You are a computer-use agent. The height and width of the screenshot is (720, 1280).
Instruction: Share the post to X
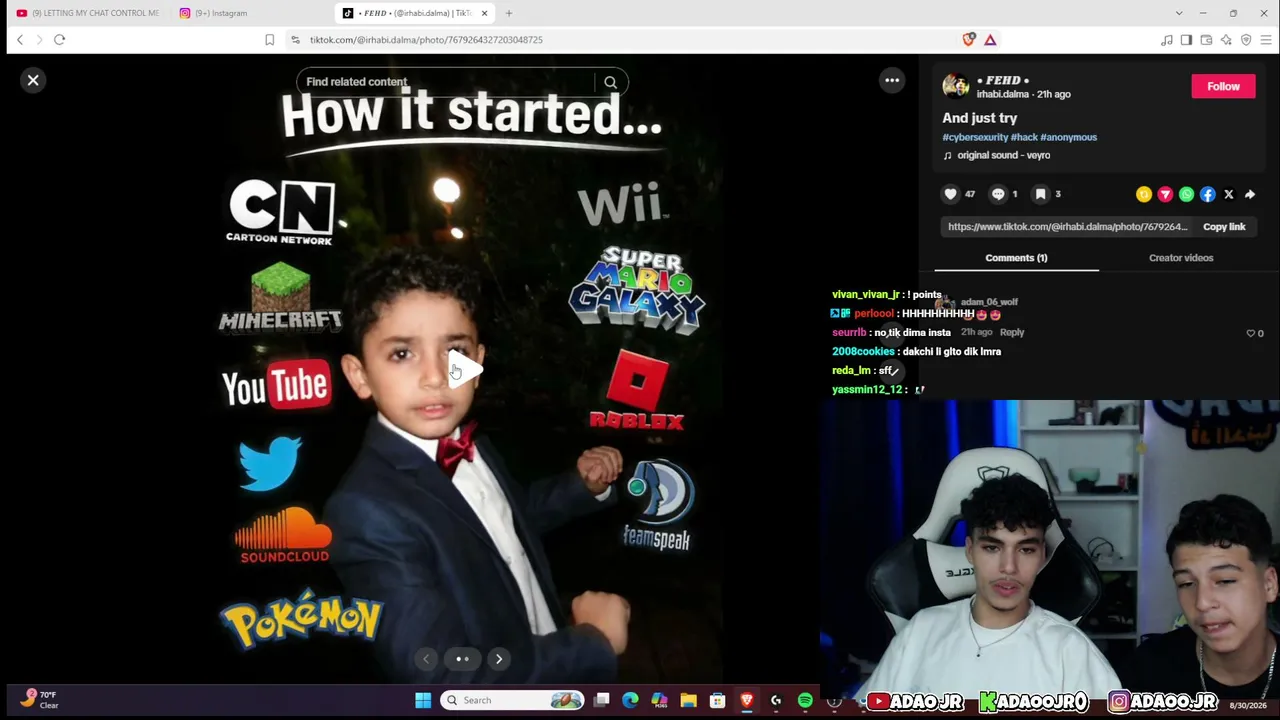tap(1229, 194)
